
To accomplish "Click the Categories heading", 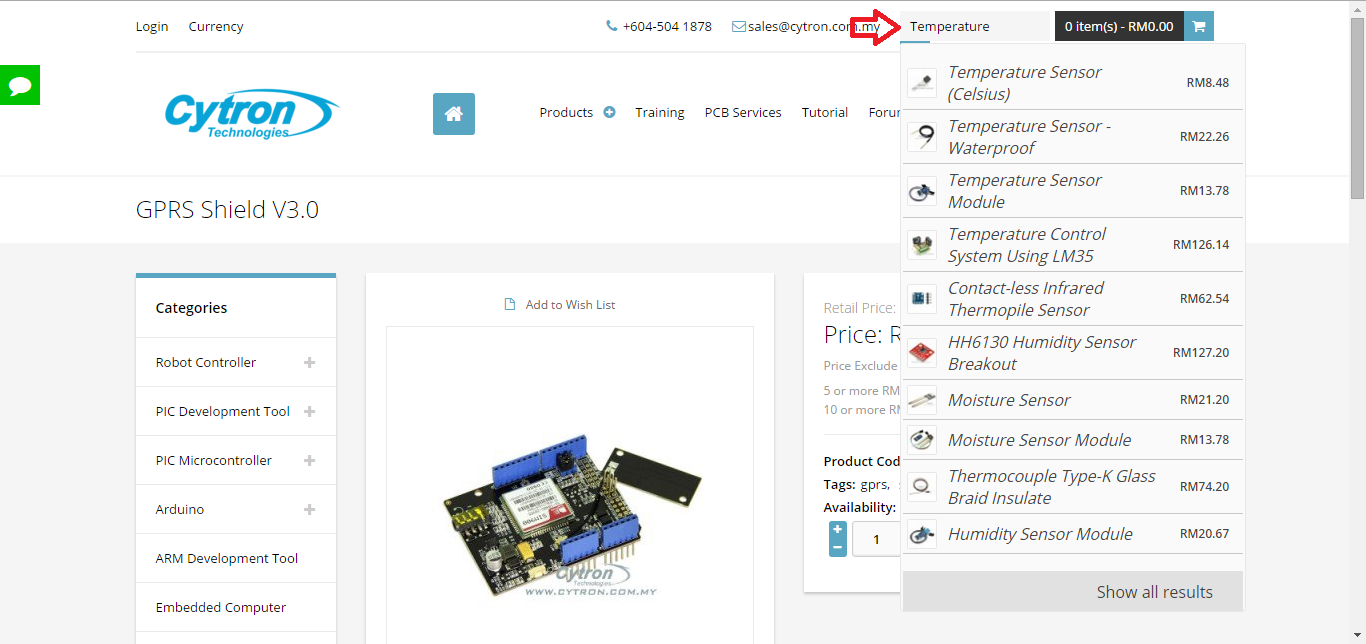I will (191, 308).
